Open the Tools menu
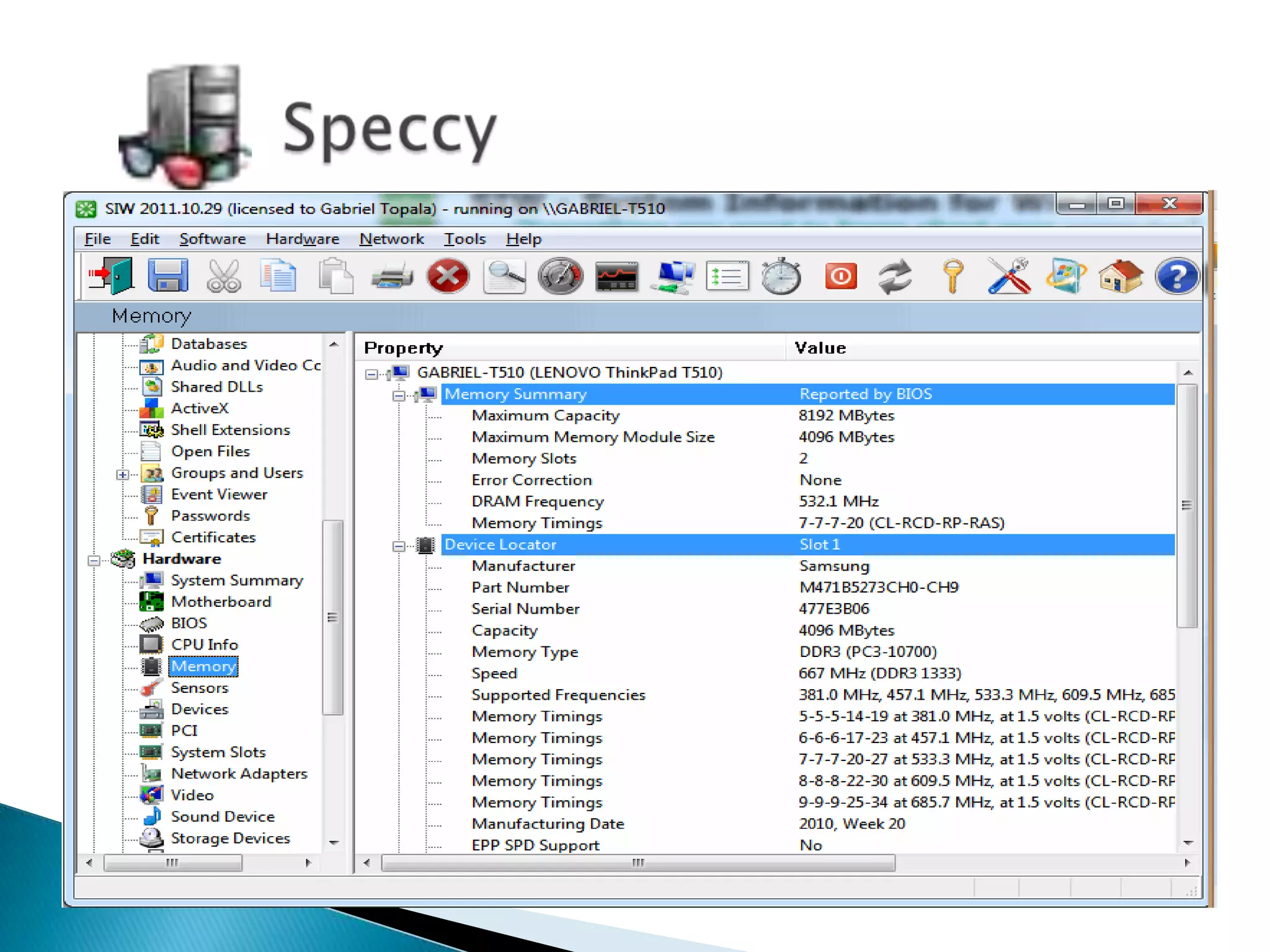The image size is (1270, 952). pos(464,239)
